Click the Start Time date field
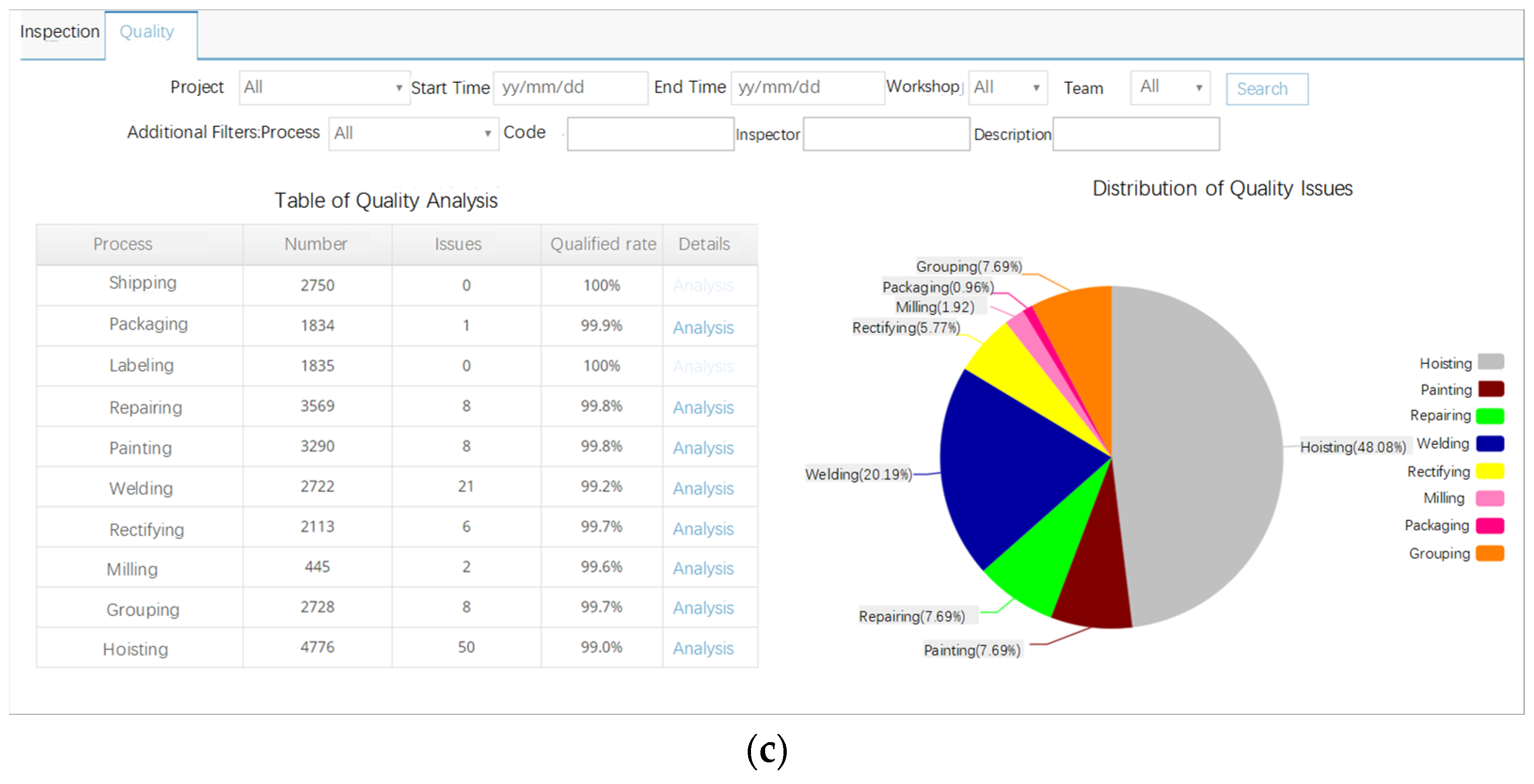 (x=570, y=88)
